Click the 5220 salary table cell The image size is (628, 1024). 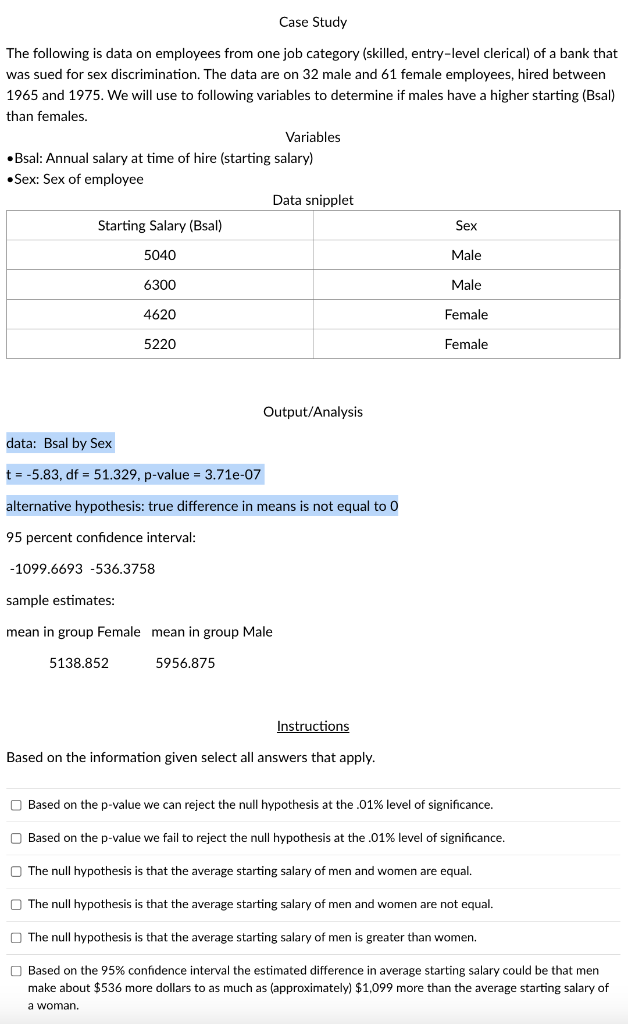pyautogui.click(x=160, y=344)
